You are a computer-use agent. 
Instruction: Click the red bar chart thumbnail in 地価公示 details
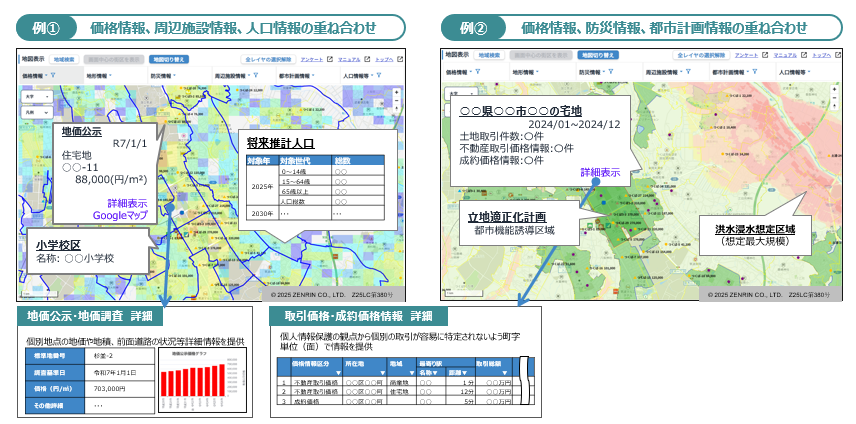pyautogui.click(x=205, y=380)
